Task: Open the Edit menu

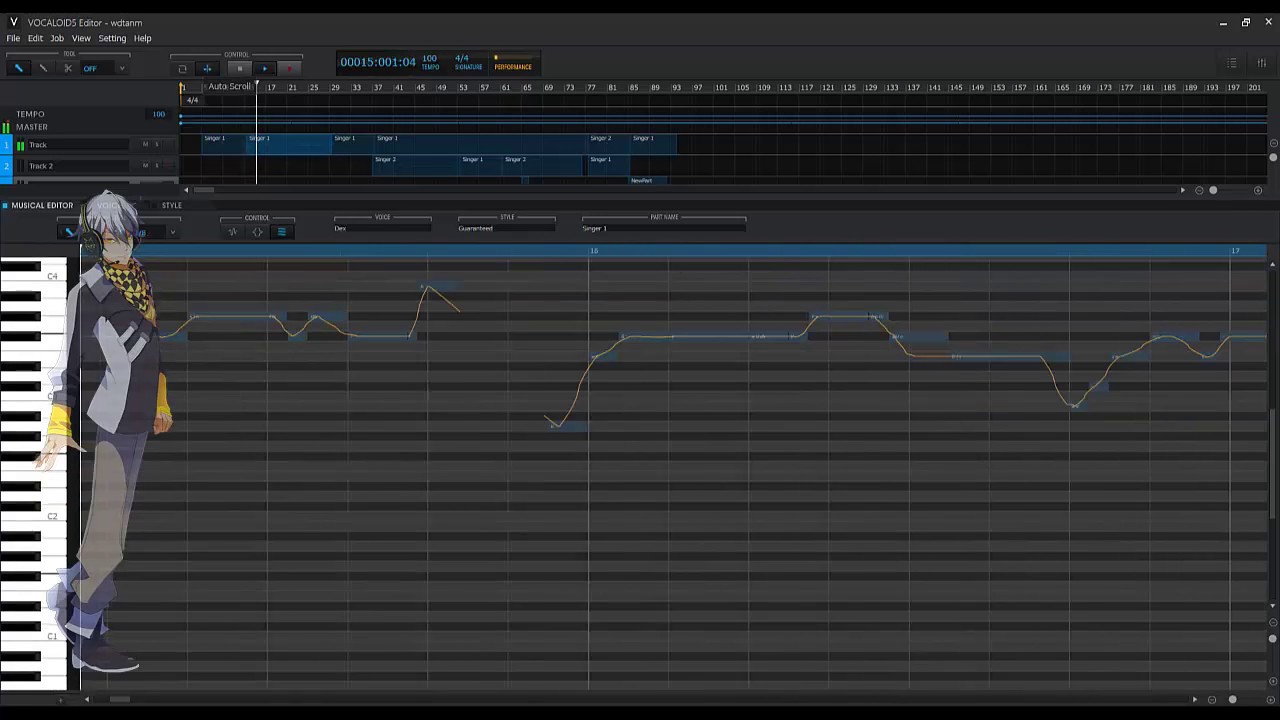Action: coord(35,38)
